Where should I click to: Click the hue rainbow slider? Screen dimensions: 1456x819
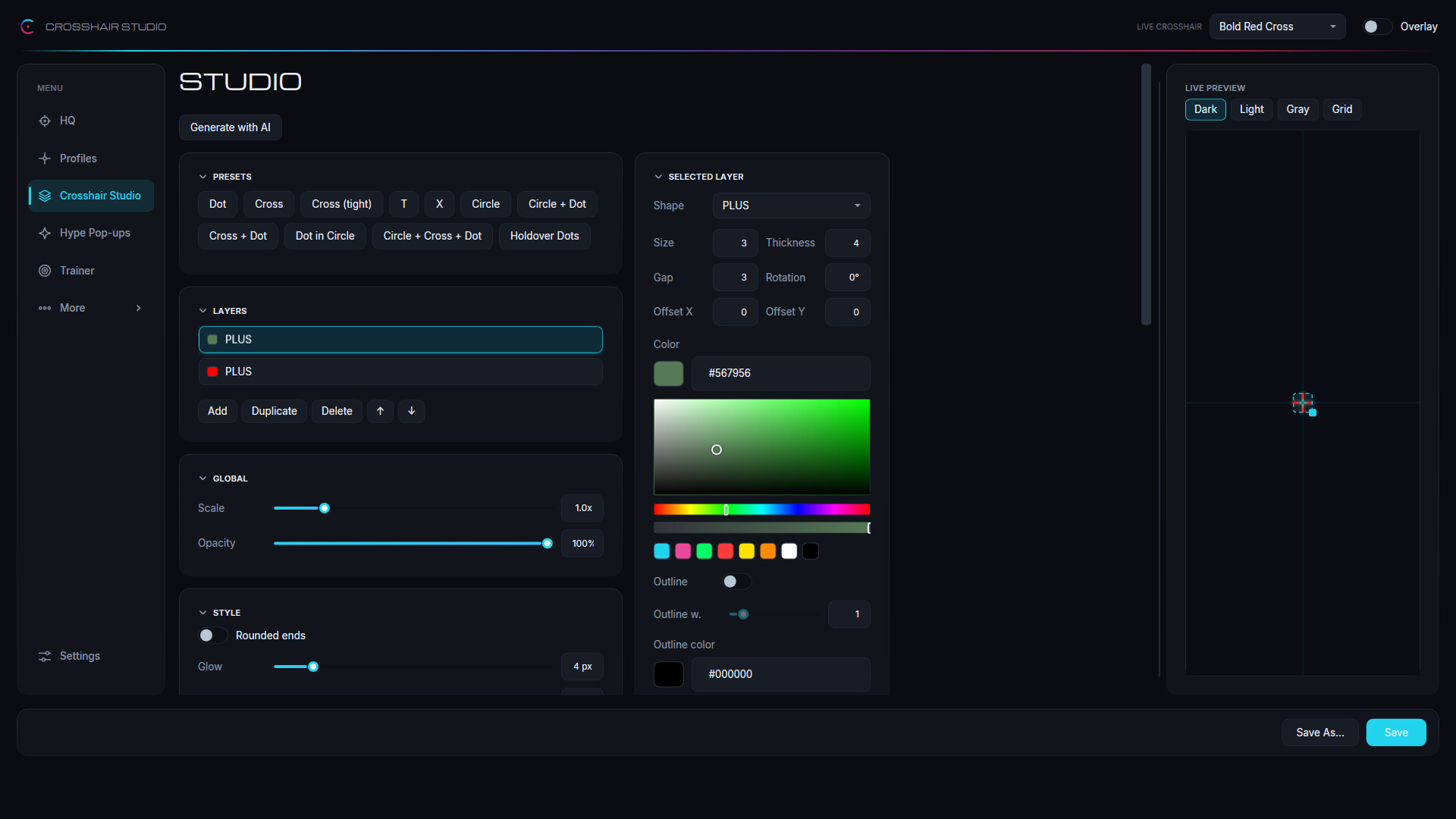click(x=761, y=510)
